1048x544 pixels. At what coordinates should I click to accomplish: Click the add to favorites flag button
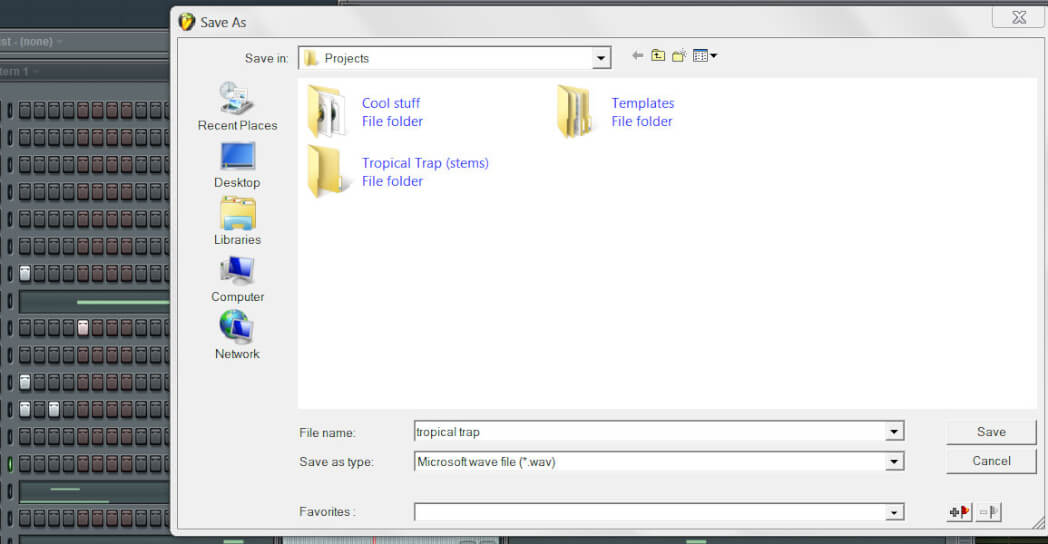pyautogui.click(x=959, y=512)
